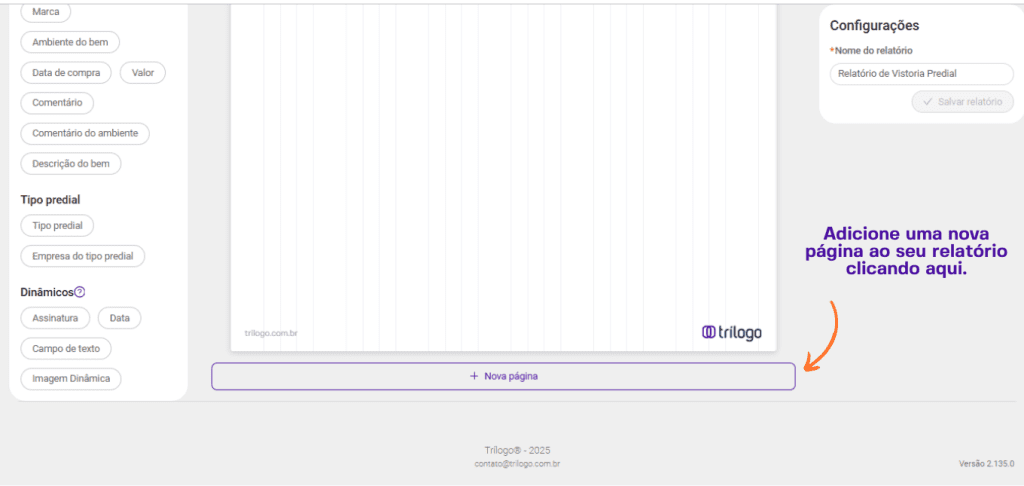This screenshot has width=1024, height=486.
Task: Select the Marca field chip
Action: [46, 12]
